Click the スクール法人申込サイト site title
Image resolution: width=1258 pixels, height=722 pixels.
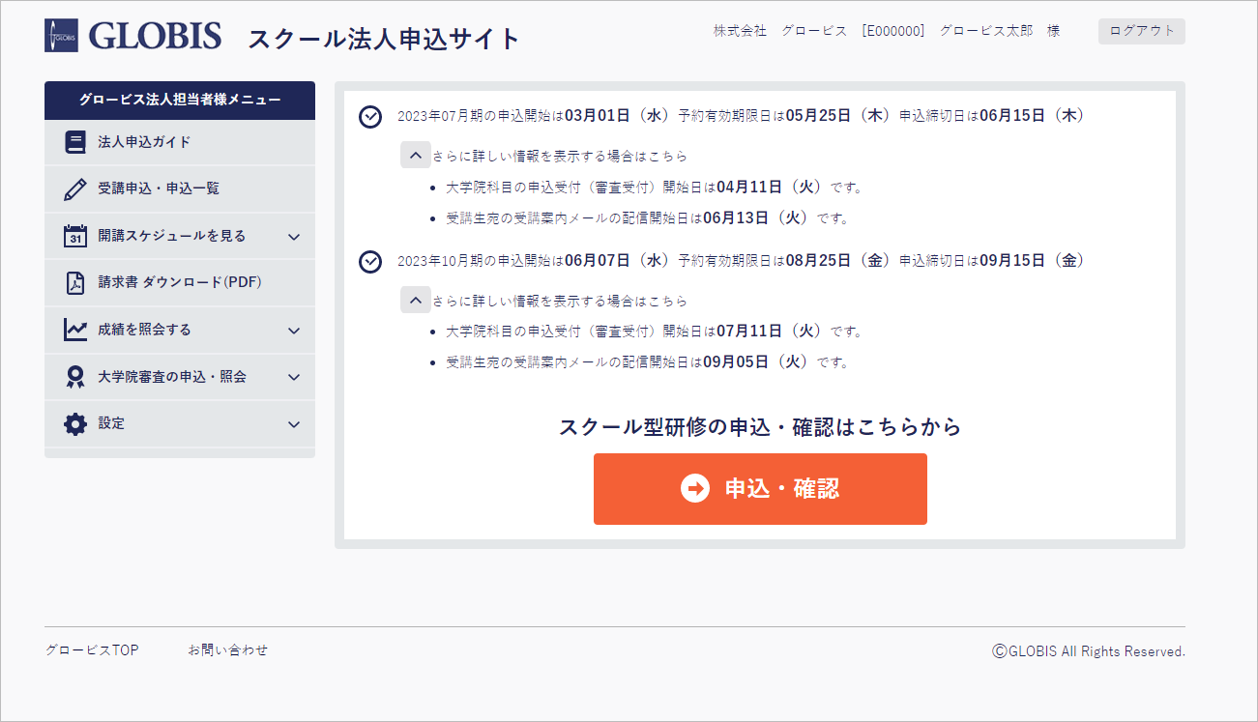click(384, 39)
